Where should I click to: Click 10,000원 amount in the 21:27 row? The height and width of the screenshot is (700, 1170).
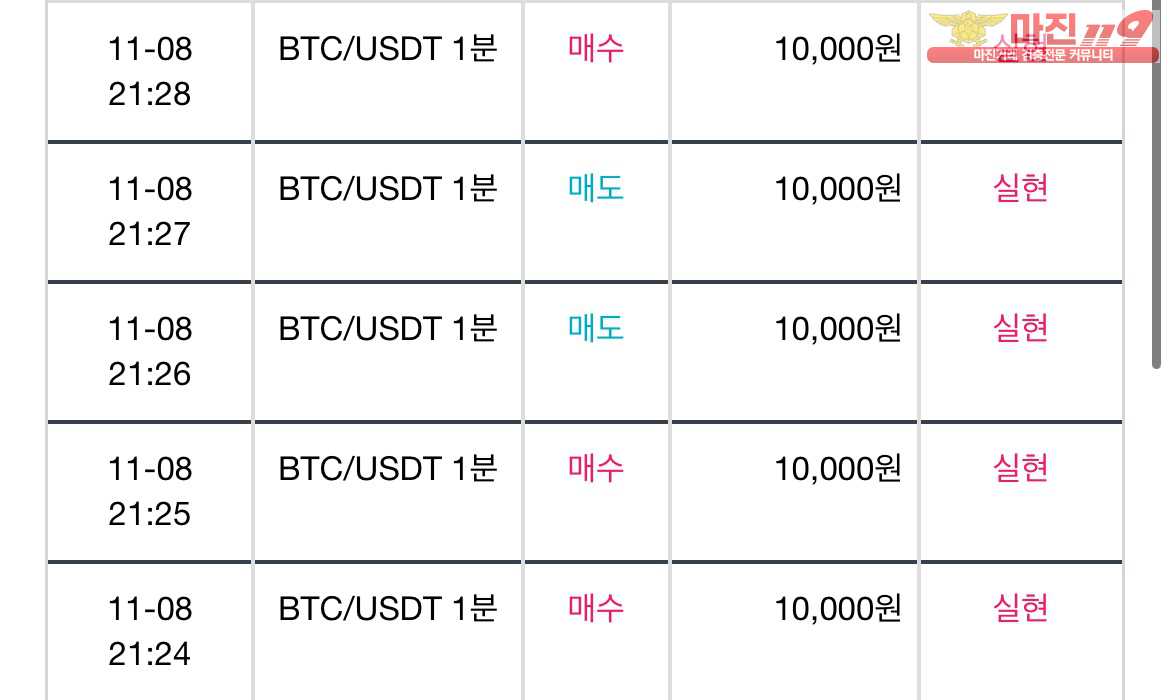(838, 189)
